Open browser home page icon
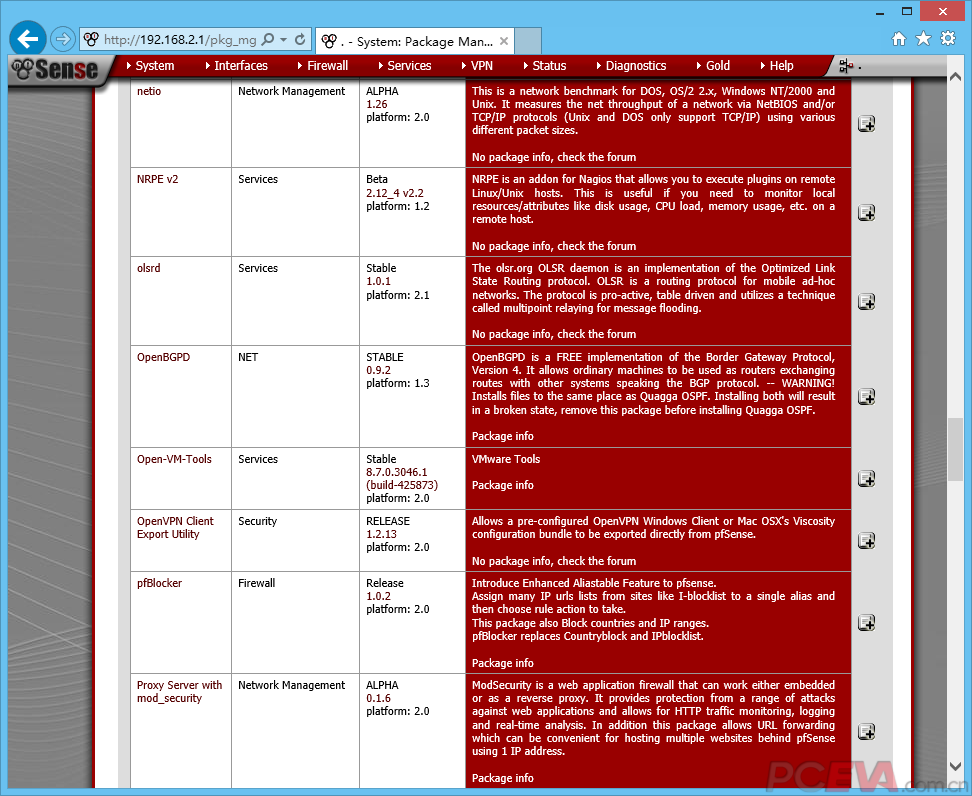Viewport: 972px width, 796px height. click(898, 39)
